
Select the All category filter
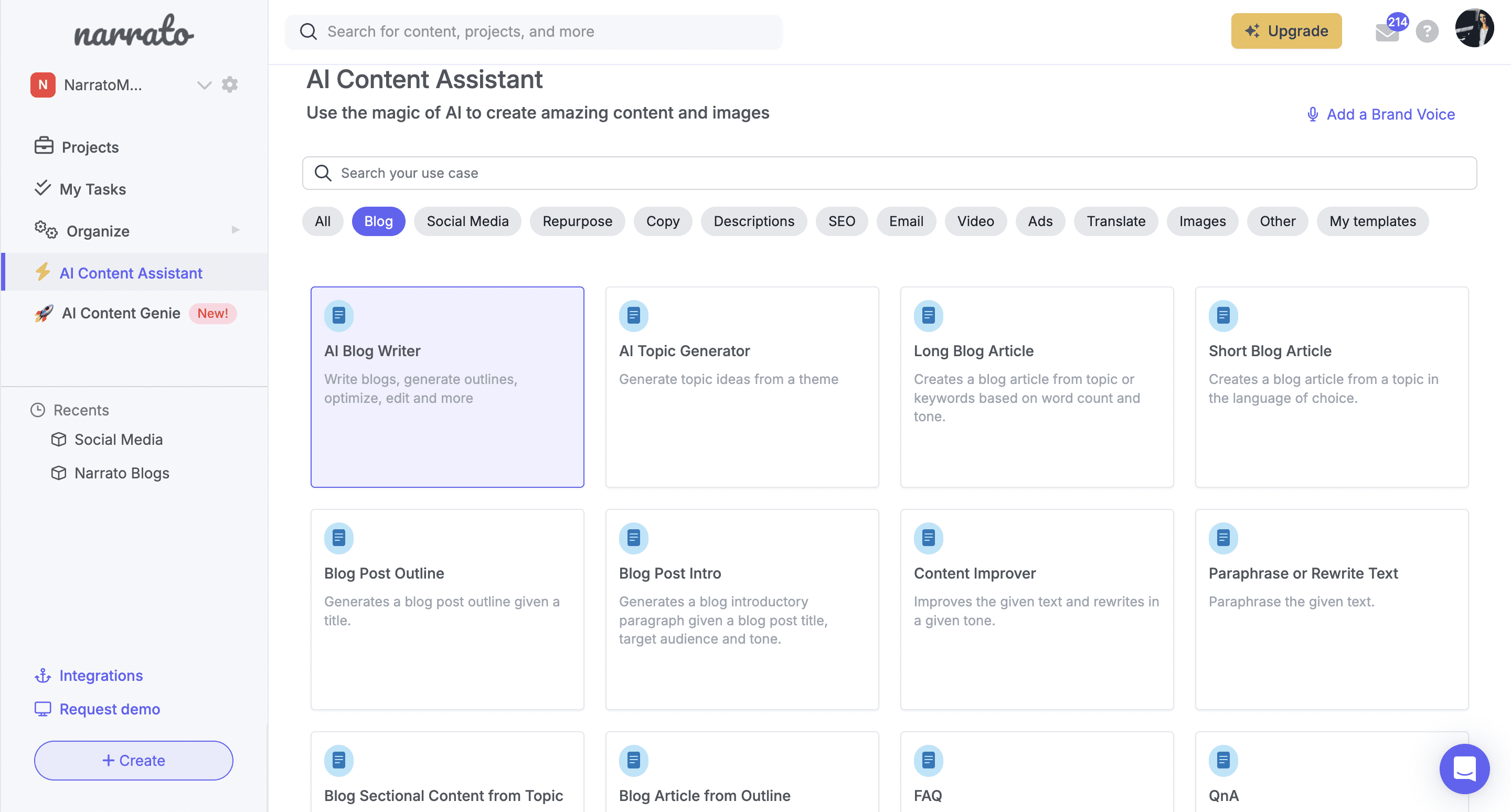coord(323,221)
